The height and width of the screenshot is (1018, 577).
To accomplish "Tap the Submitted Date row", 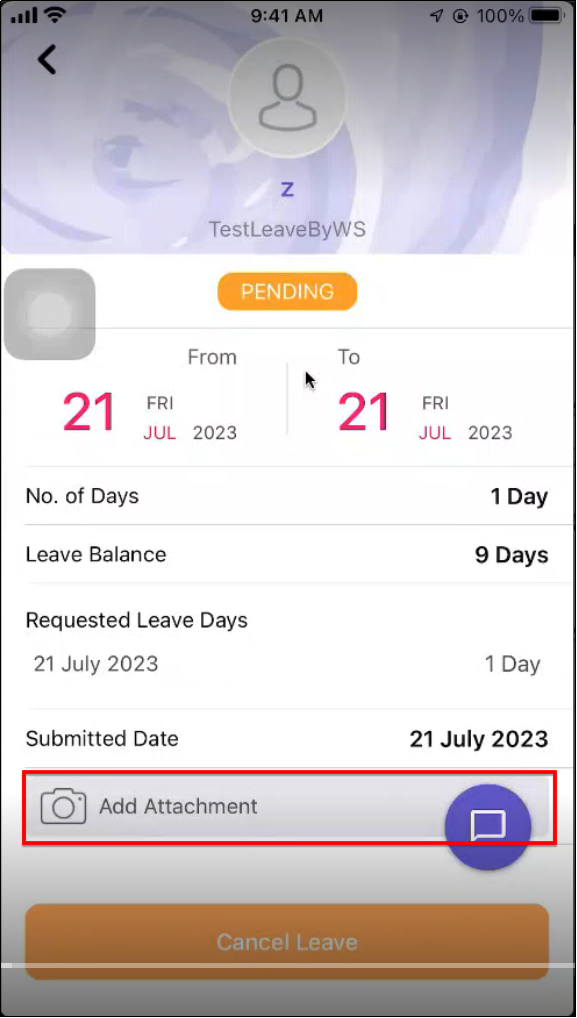I will [x=287, y=739].
